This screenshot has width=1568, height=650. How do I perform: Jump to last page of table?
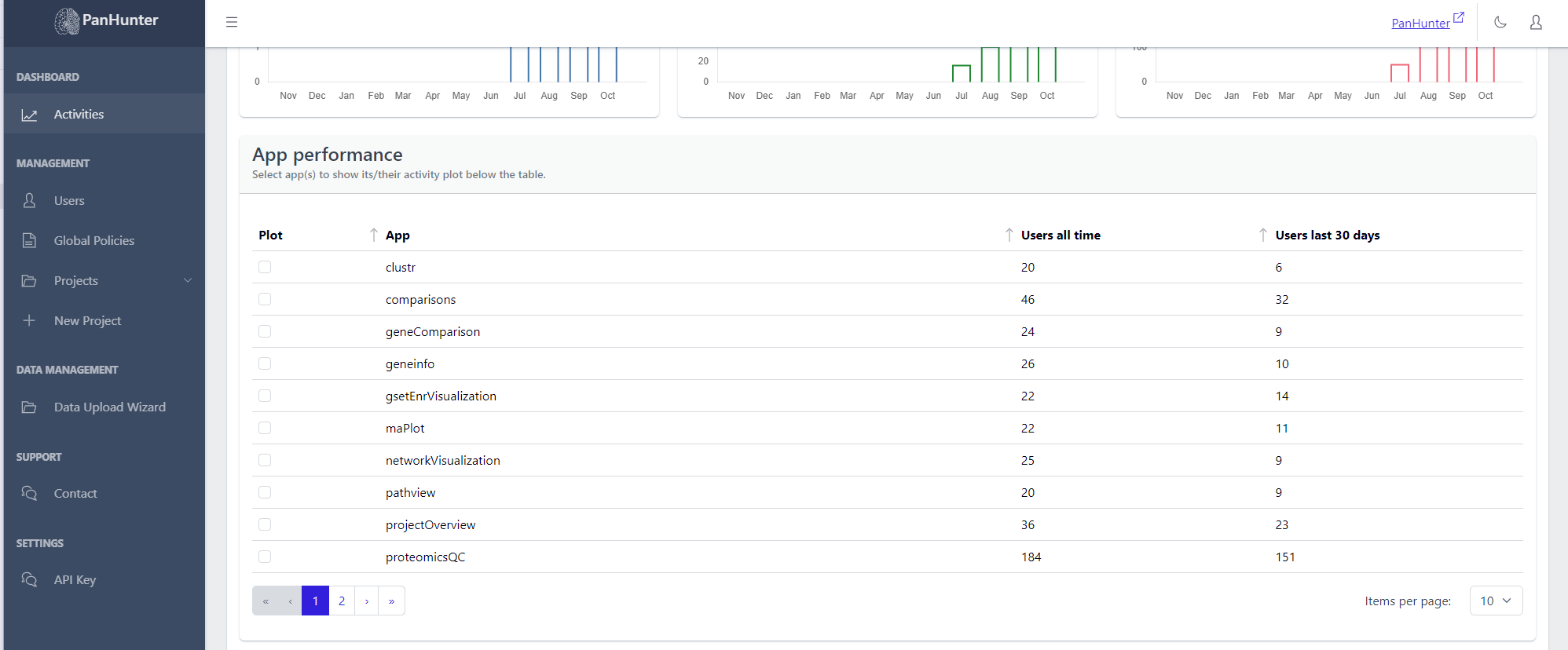[x=391, y=601]
